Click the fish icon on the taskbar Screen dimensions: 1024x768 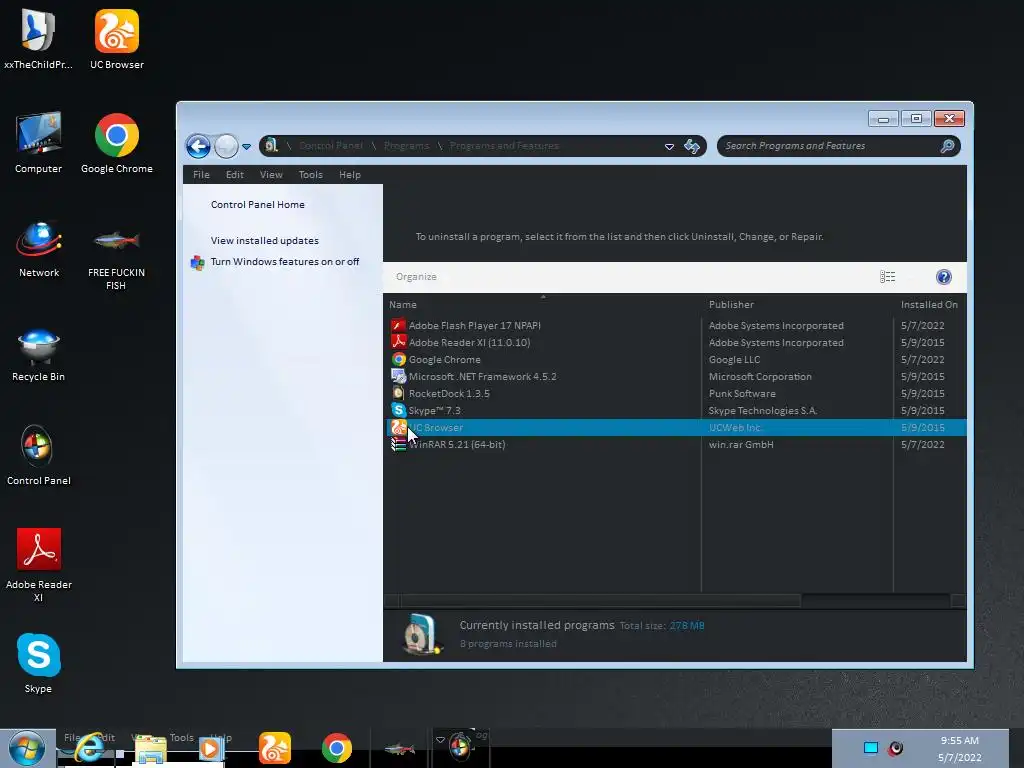pos(400,748)
